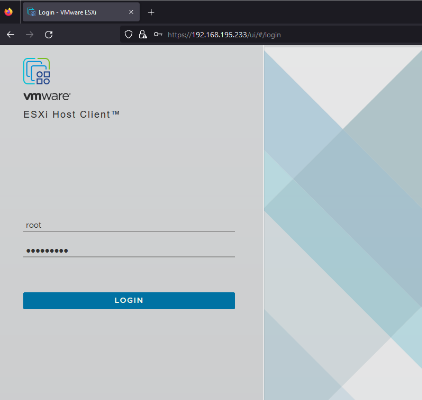Open a new browser tab
The width and height of the screenshot is (422, 400).
click(x=151, y=12)
